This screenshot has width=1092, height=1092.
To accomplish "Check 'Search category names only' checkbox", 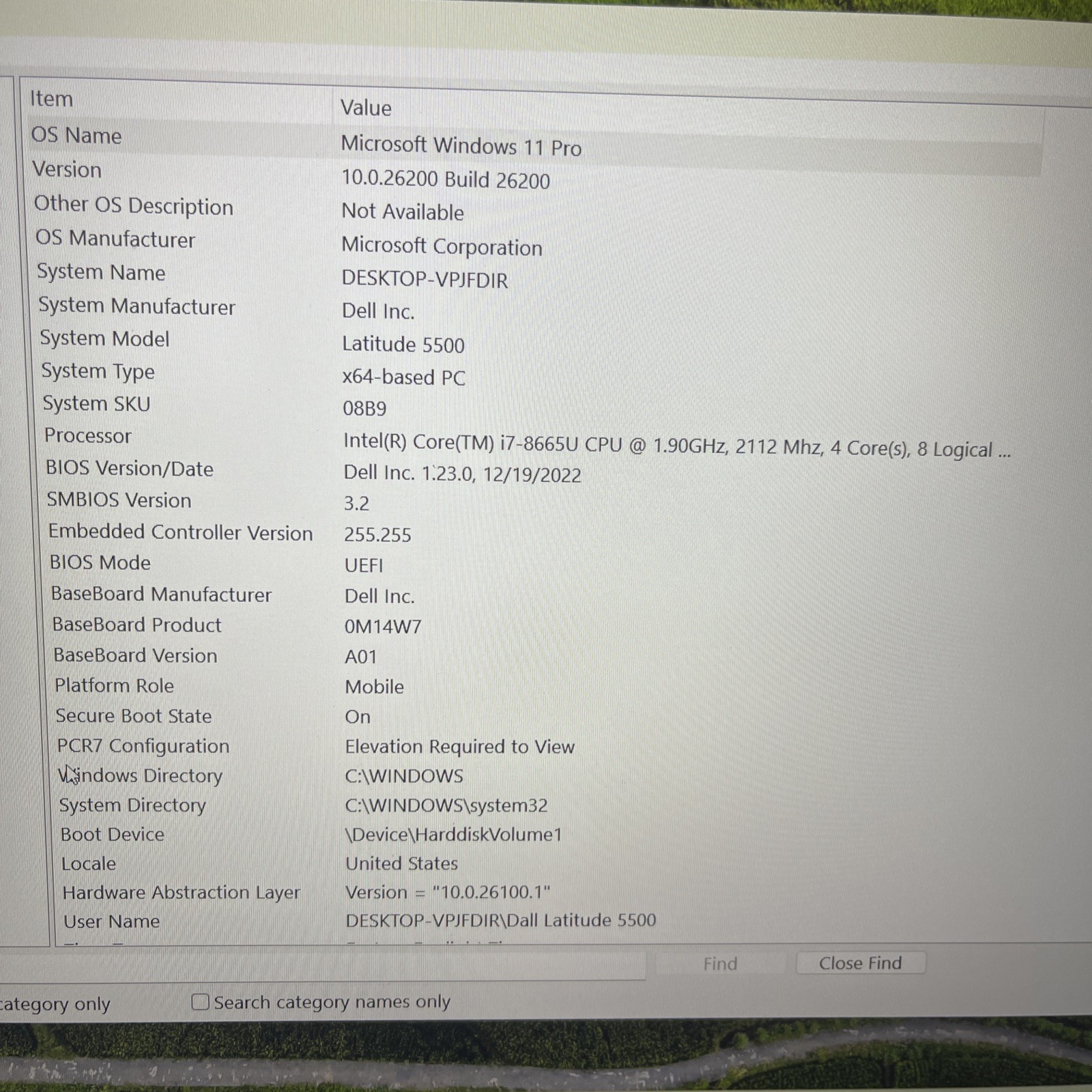I will (200, 1001).
